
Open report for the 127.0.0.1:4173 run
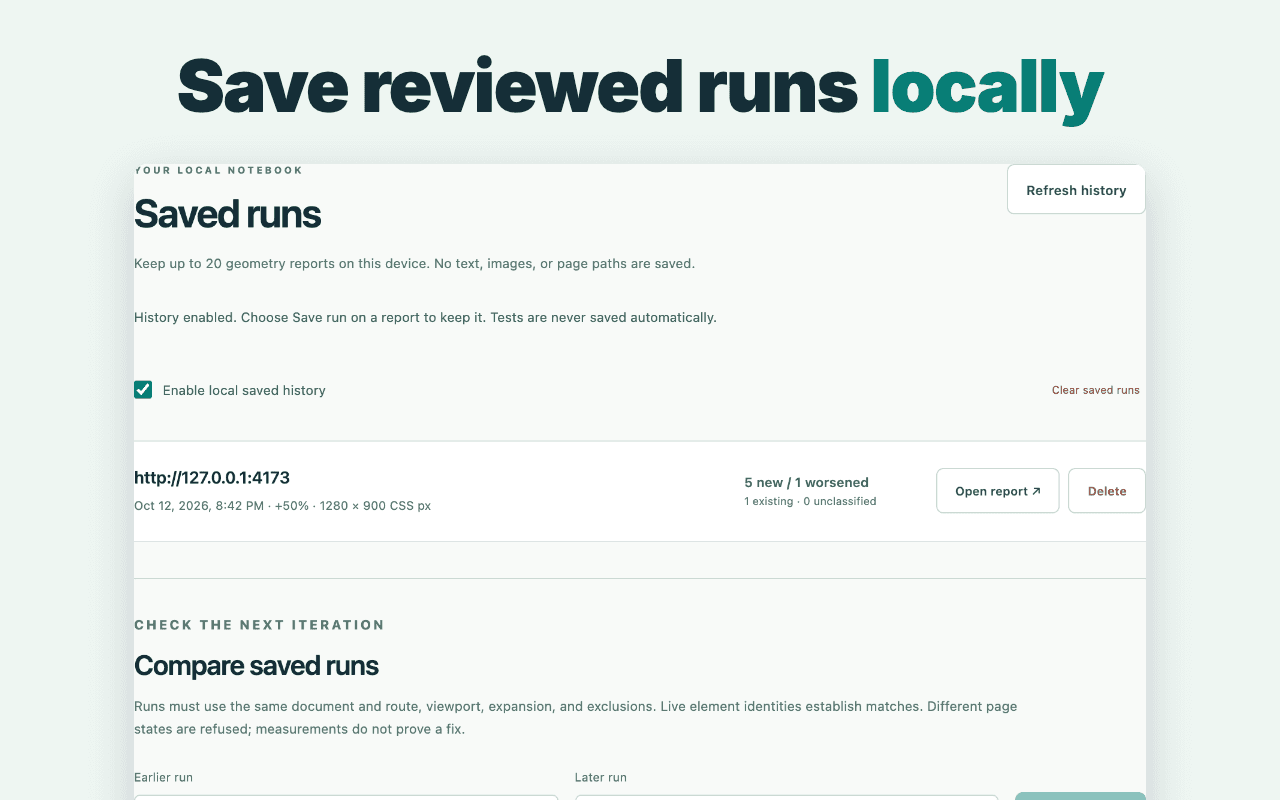pyautogui.click(x=997, y=491)
